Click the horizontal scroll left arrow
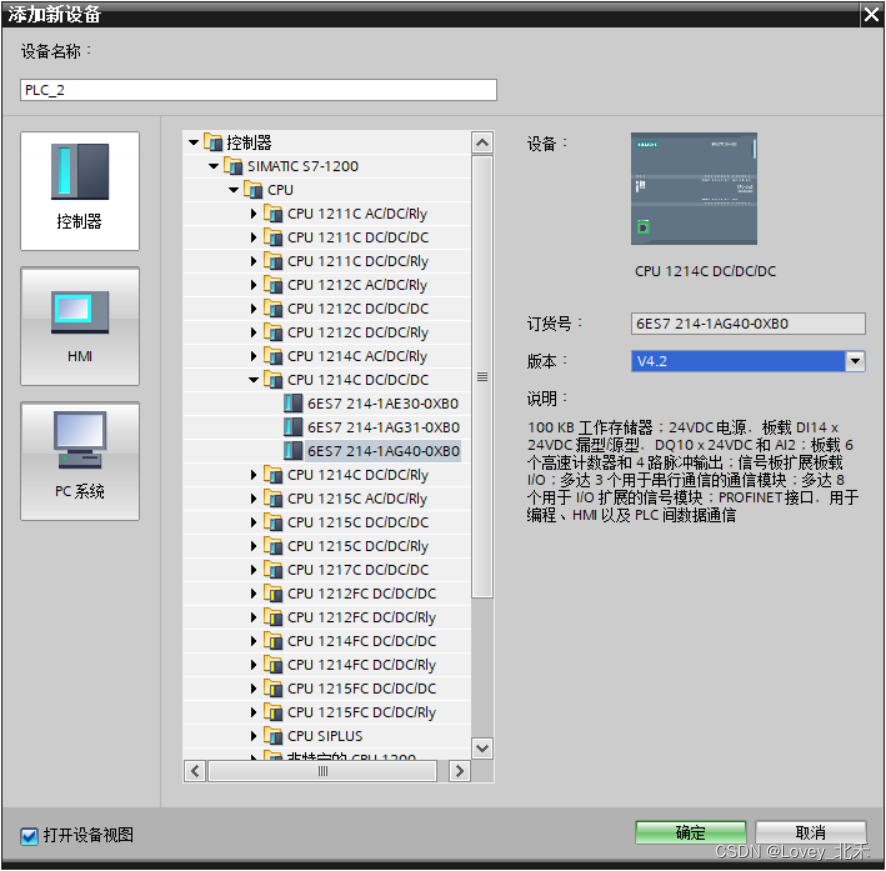This screenshot has height=871, width=886. point(195,771)
